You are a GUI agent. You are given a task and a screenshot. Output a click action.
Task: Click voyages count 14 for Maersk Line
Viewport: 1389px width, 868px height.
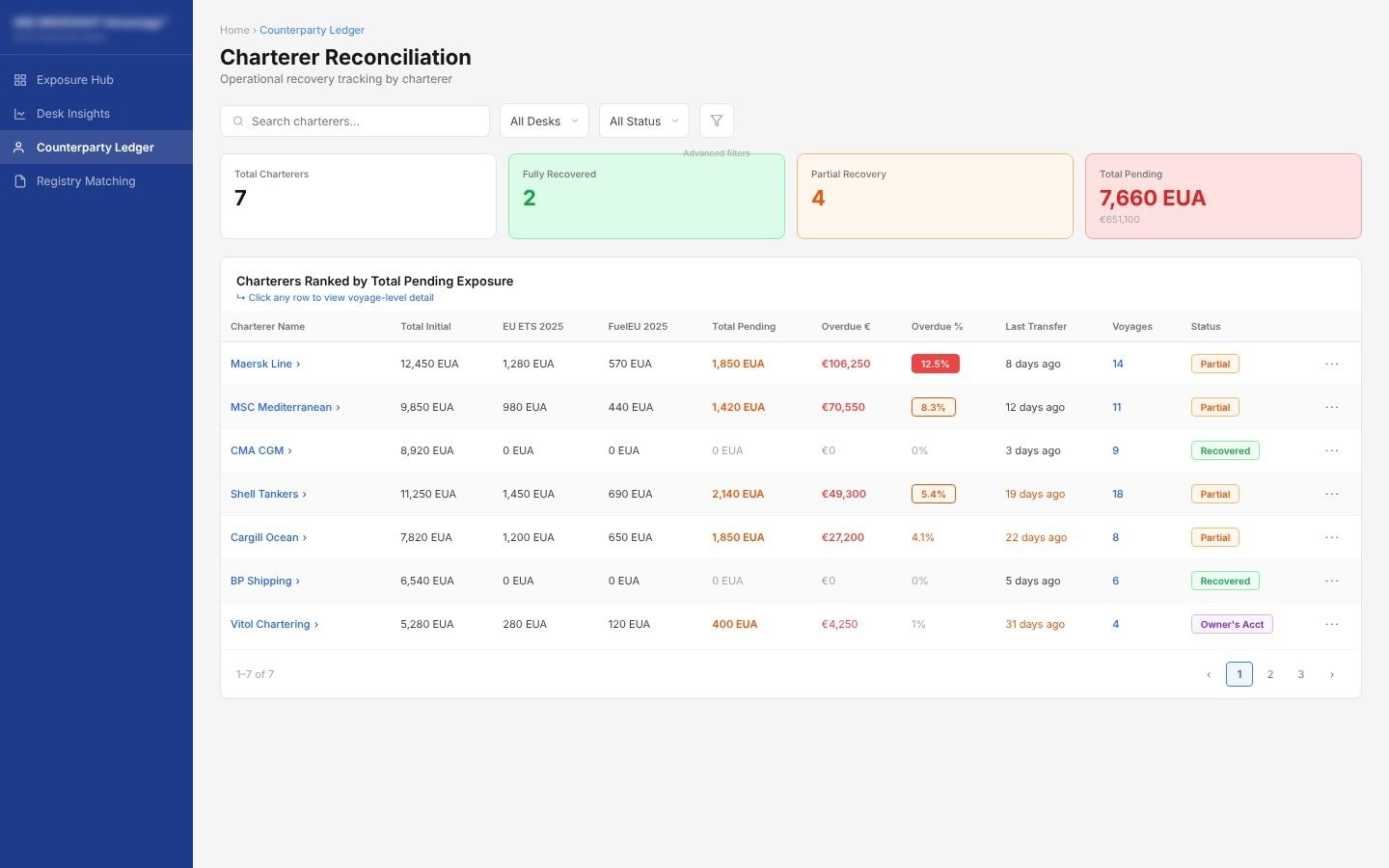click(x=1118, y=364)
